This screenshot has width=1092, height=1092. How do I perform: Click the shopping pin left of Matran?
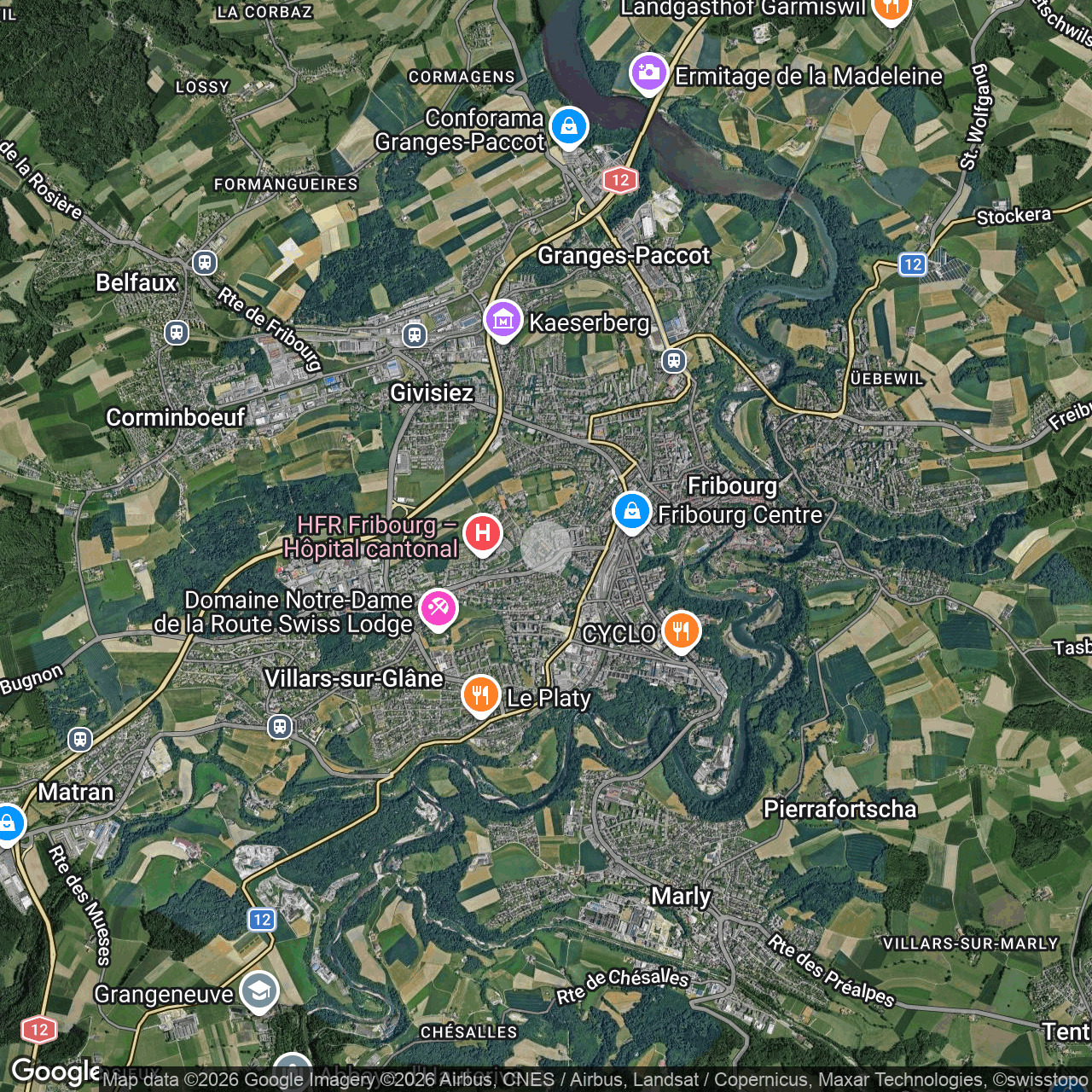[7, 824]
